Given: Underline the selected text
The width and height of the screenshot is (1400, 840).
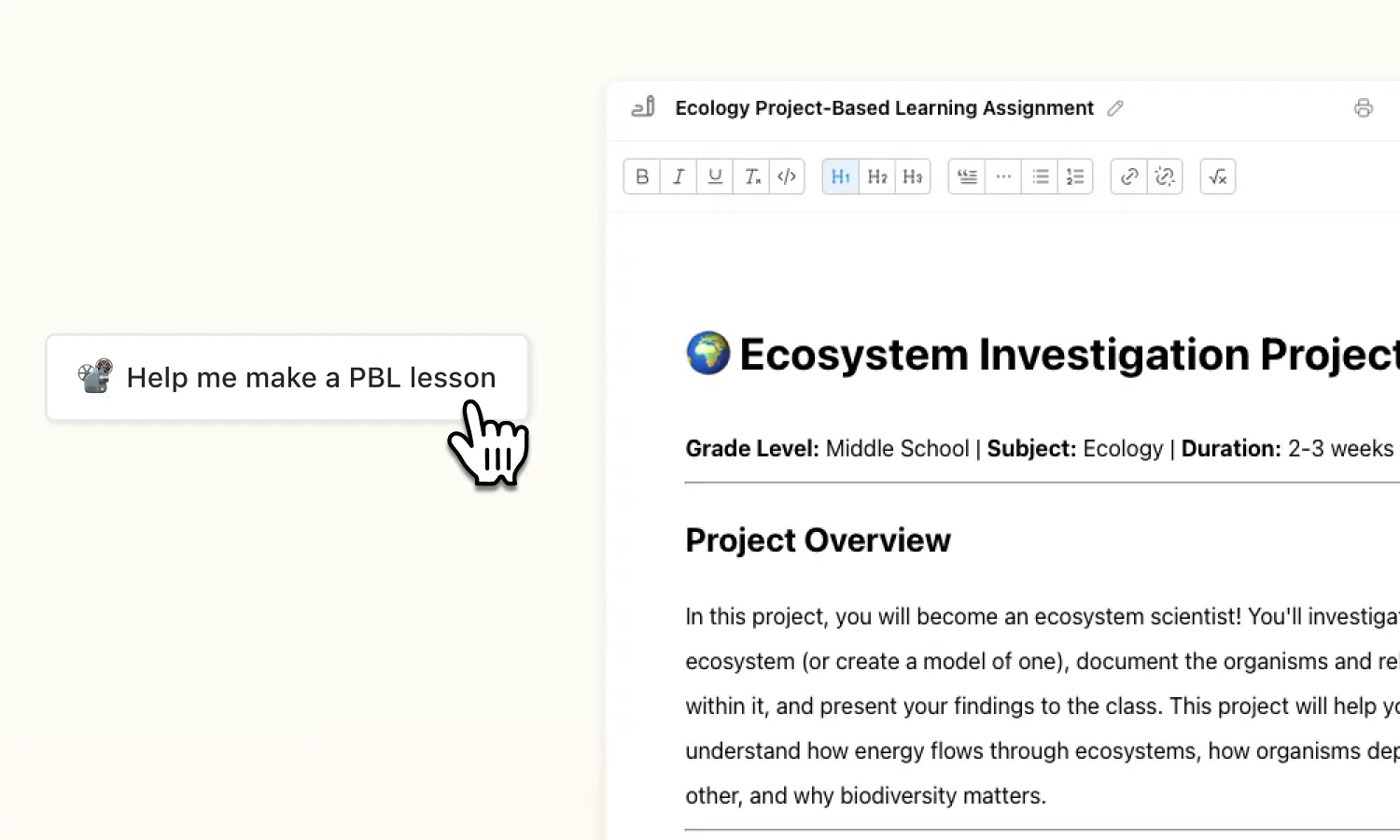Looking at the screenshot, I should click(715, 176).
